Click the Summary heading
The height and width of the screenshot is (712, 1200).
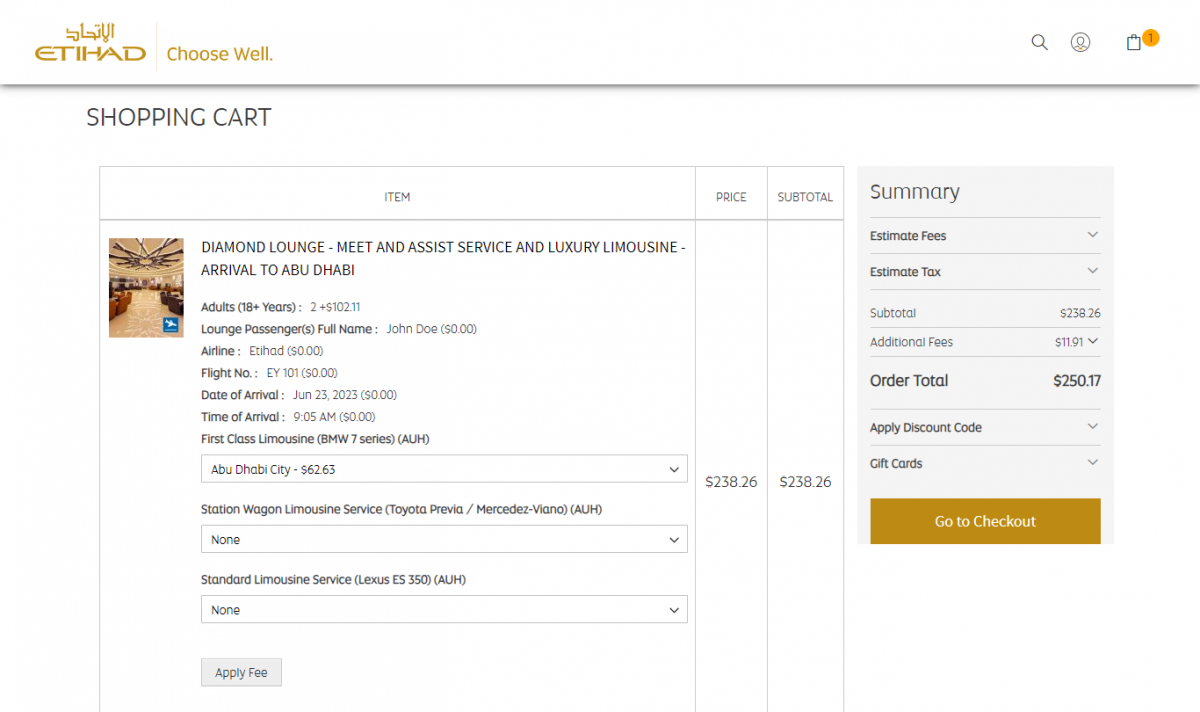914,192
